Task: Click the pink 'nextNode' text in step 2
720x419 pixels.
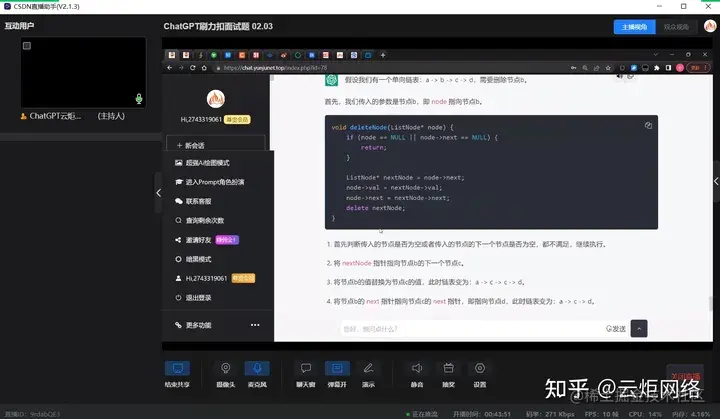Action: (356, 263)
